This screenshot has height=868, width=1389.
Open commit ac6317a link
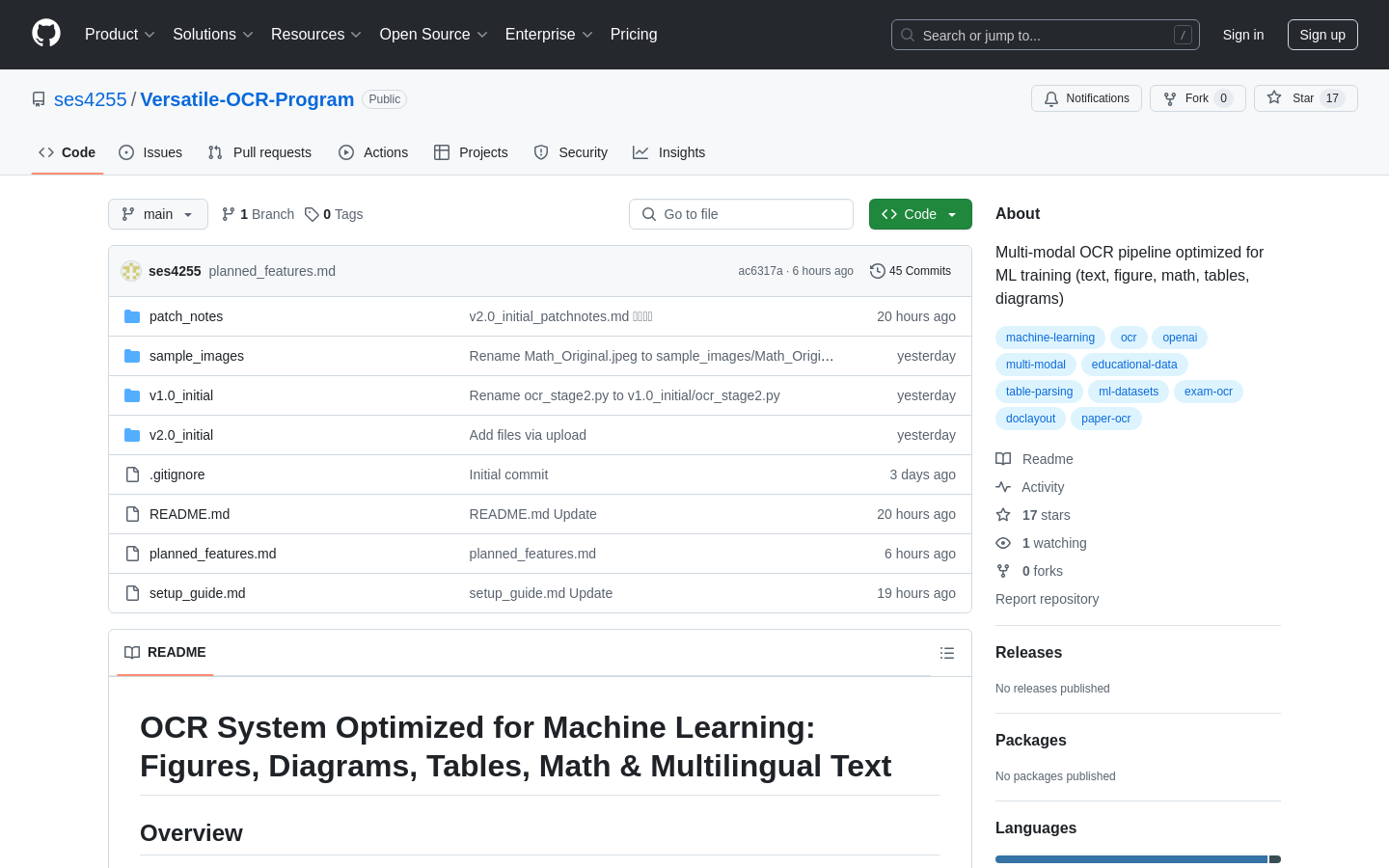click(x=760, y=271)
